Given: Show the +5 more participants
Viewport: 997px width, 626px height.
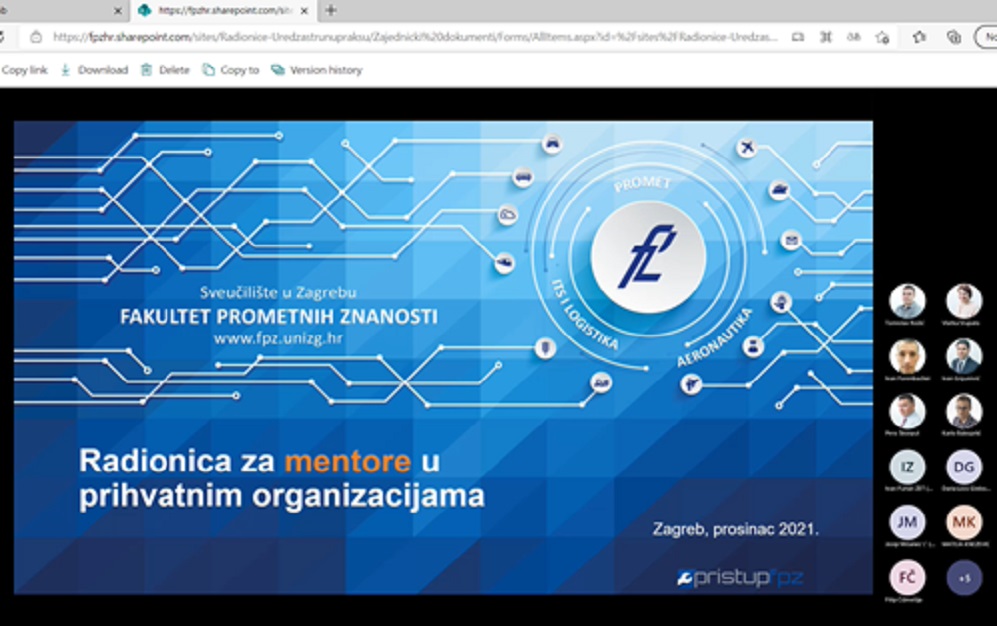Looking at the screenshot, I should pos(964,578).
